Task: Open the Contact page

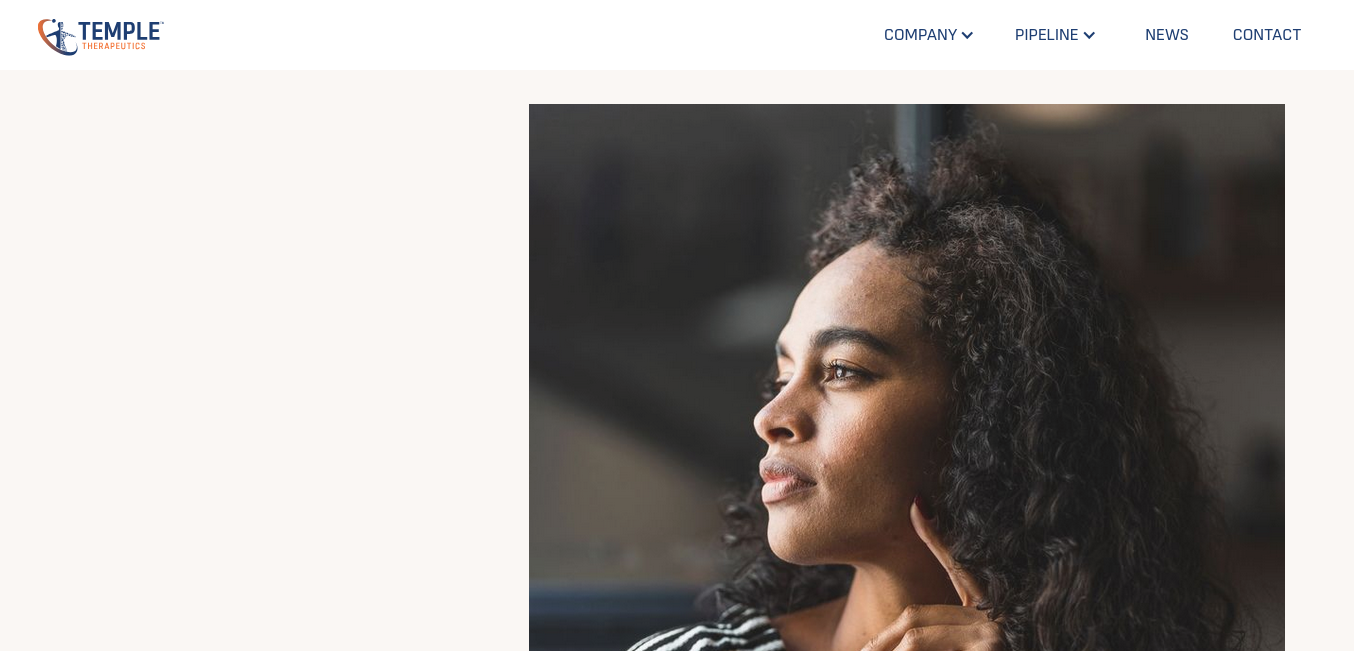Action: tap(1266, 35)
